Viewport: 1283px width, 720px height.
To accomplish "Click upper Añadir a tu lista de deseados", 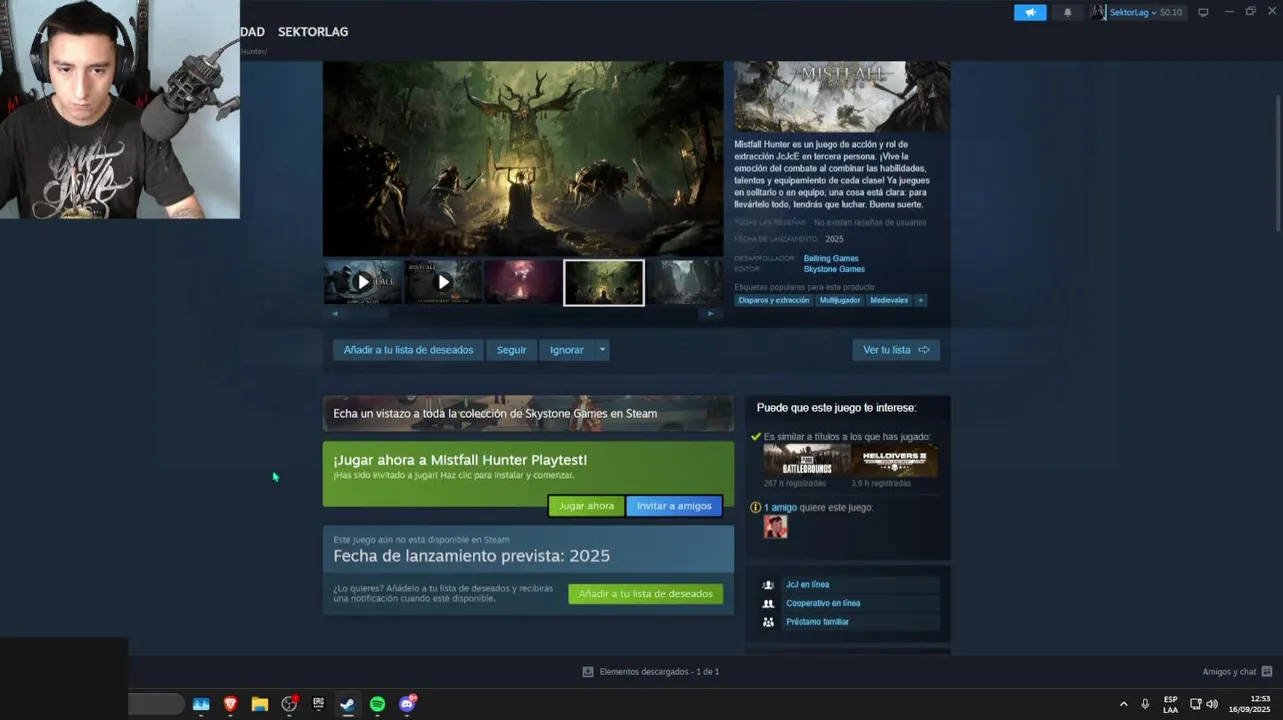I will 408,350.
